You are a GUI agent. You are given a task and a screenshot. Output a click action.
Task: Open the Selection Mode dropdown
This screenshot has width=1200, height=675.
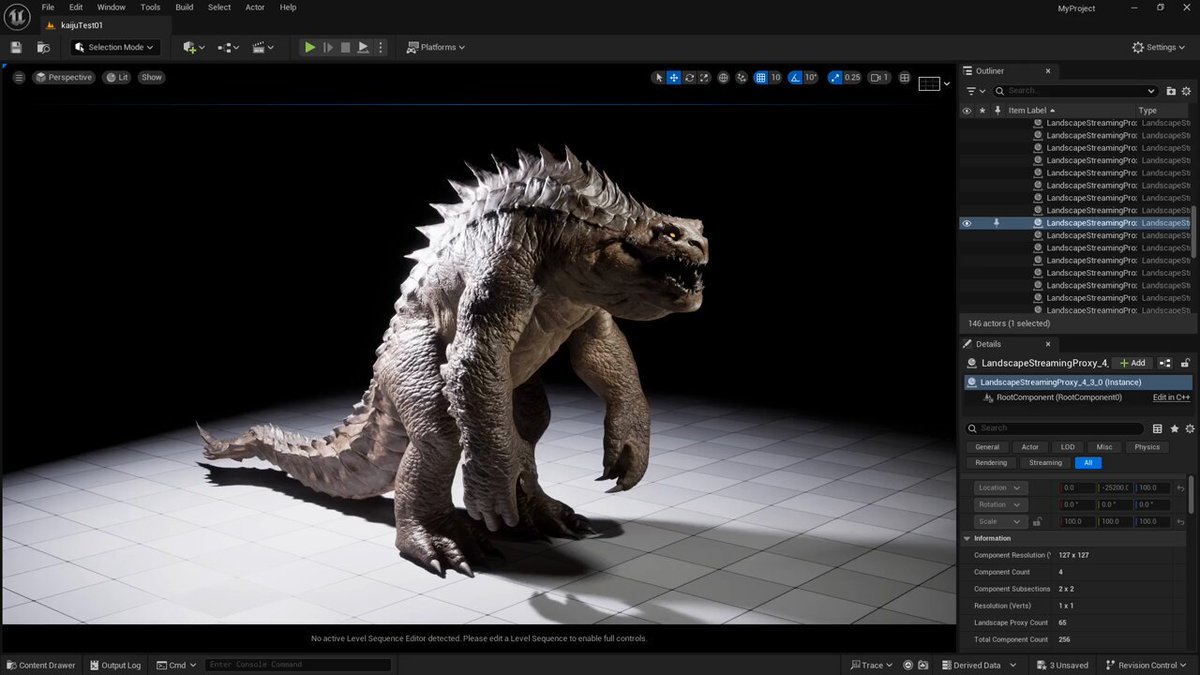tap(115, 47)
